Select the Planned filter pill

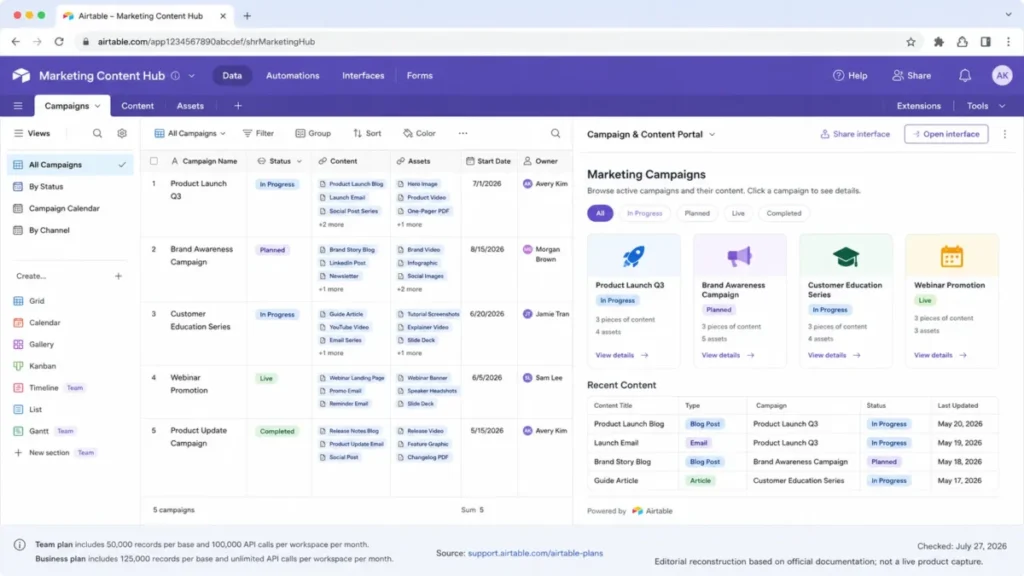coord(697,213)
